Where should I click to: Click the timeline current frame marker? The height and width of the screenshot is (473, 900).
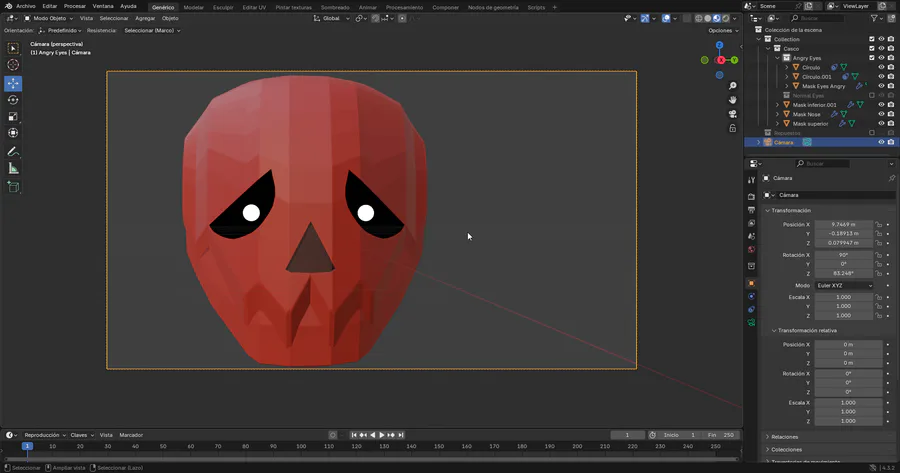(x=27, y=446)
